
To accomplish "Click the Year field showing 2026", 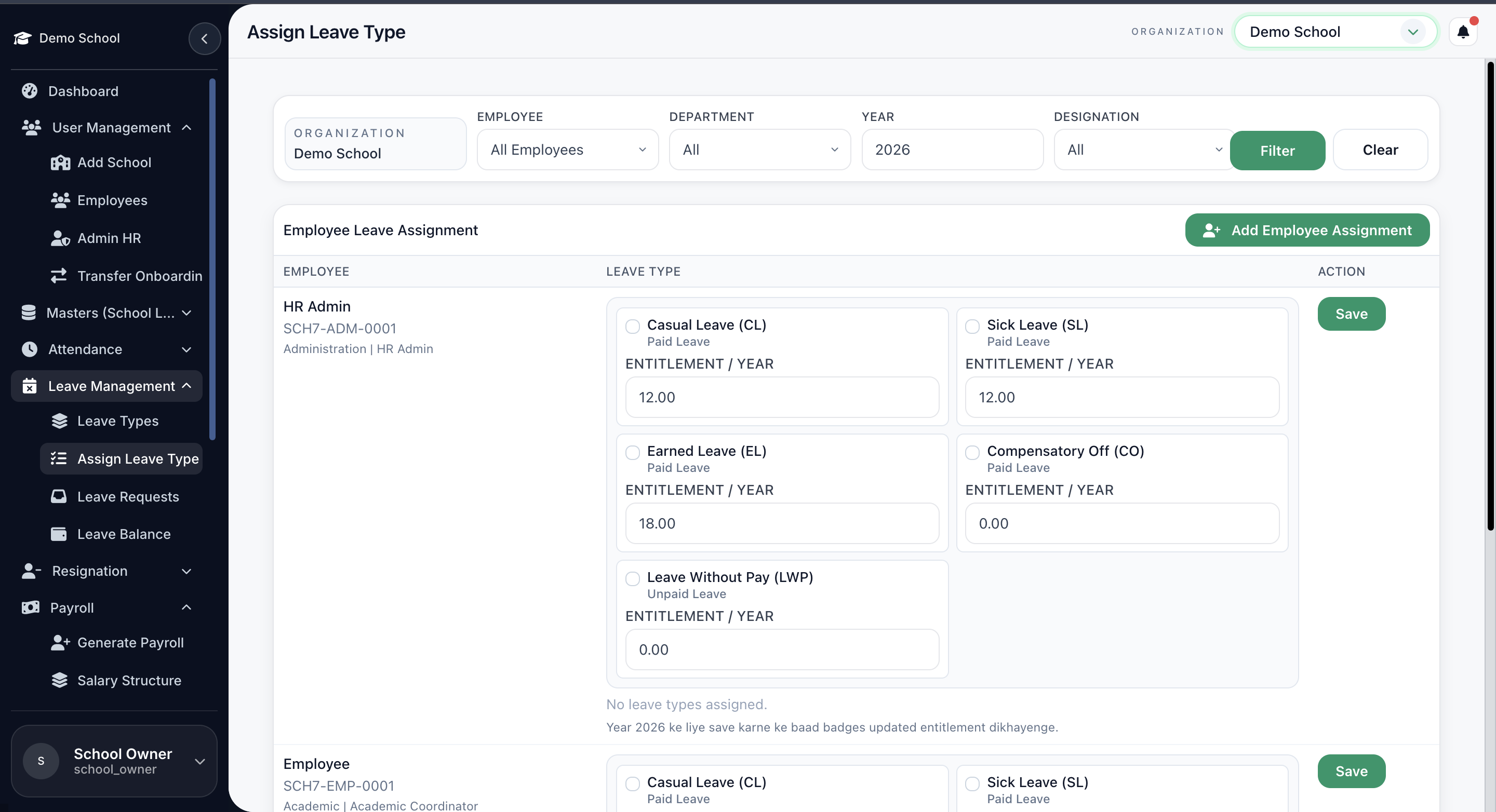I will 953,150.
